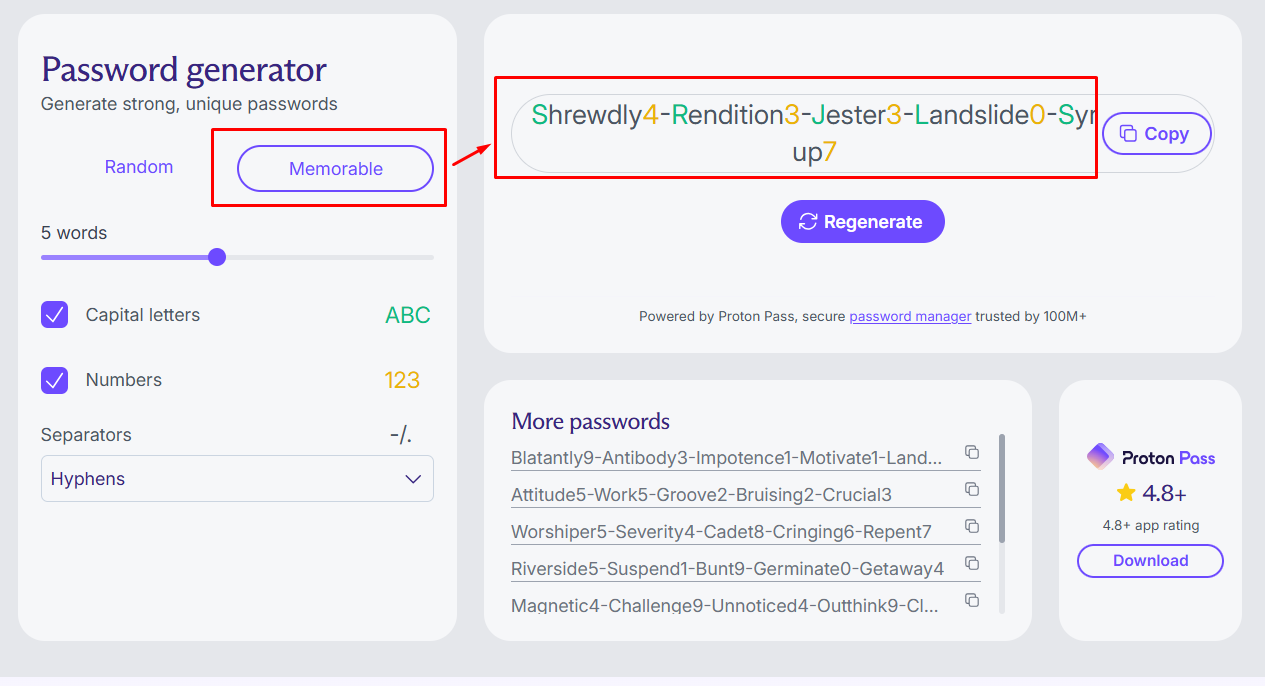Copy the Riverside5 password using its icon
Image resolution: width=1265 pixels, height=686 pixels.
tap(972, 562)
